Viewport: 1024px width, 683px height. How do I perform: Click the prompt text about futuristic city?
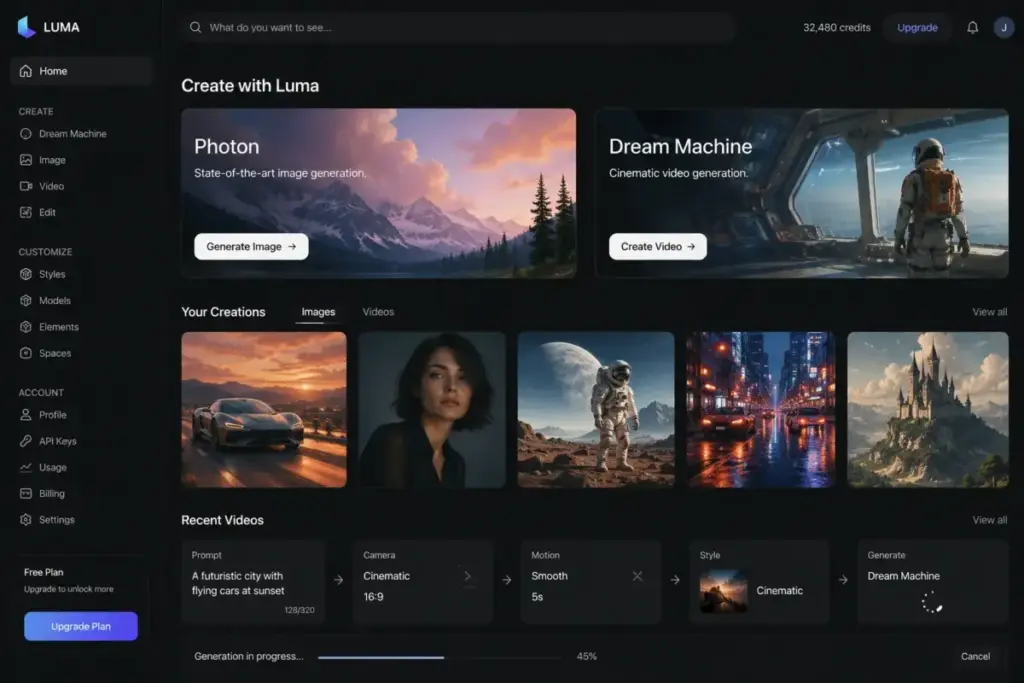click(x=238, y=583)
